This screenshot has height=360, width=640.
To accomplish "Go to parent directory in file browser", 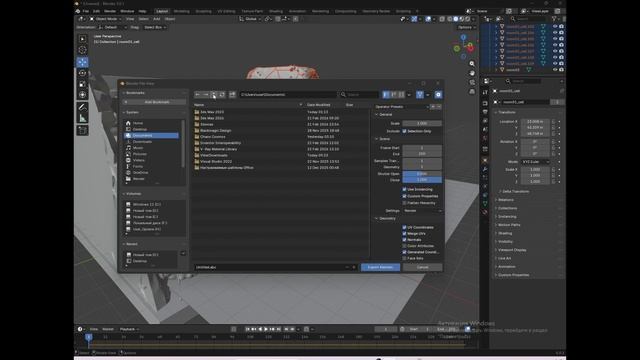I will click(x=214, y=95).
